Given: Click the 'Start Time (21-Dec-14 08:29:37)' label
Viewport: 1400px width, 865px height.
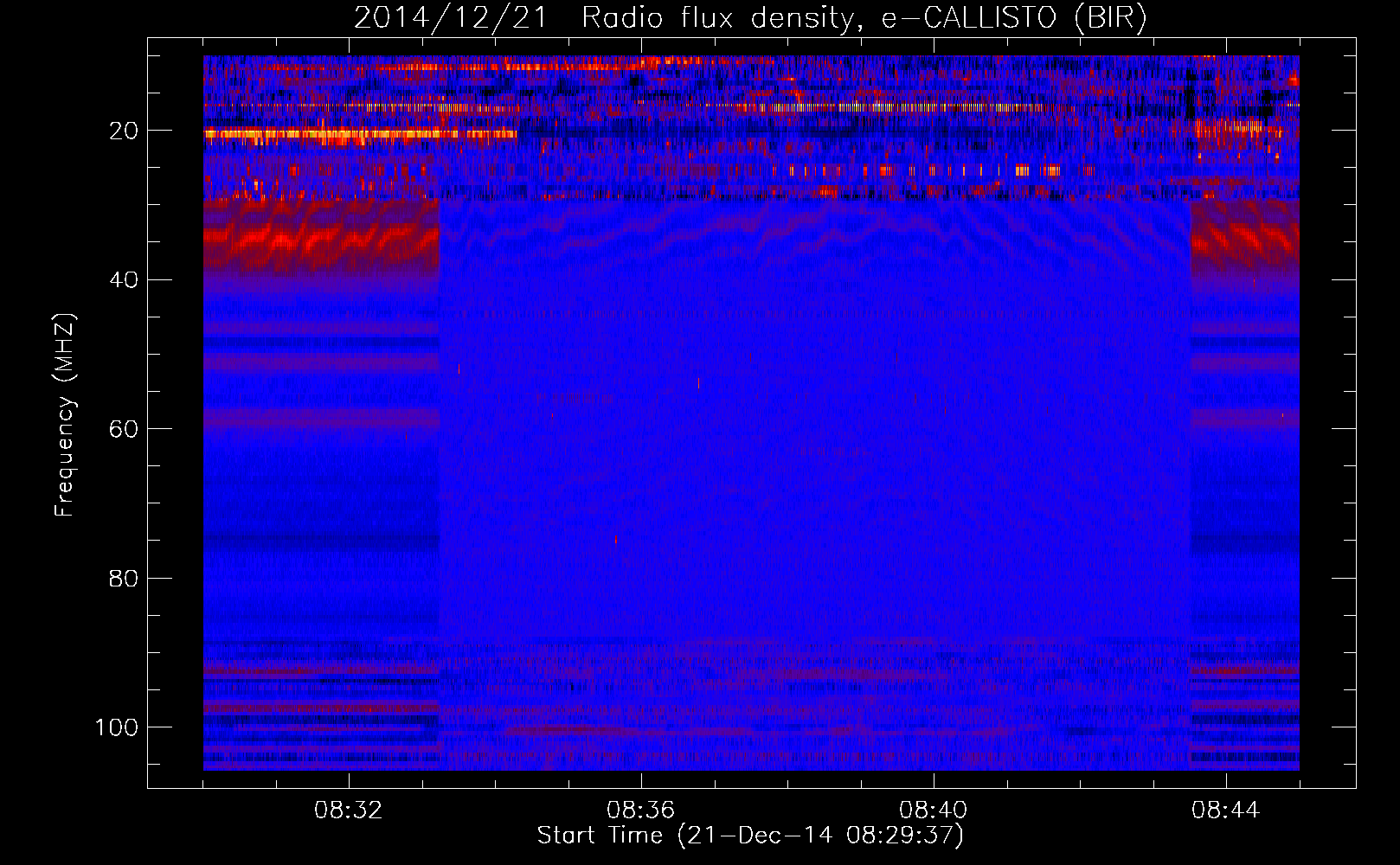Looking at the screenshot, I should 750,836.
